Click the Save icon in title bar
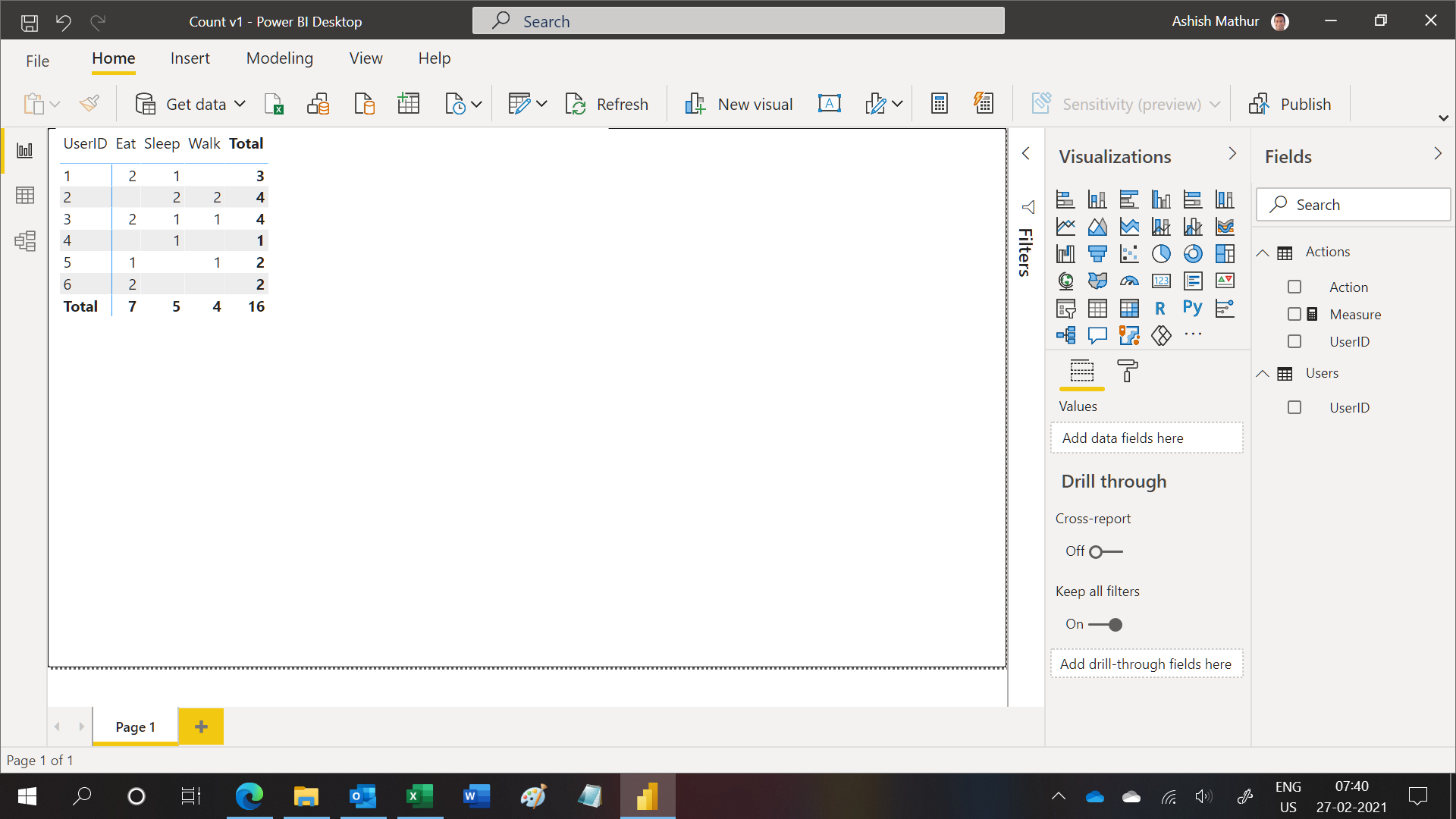This screenshot has height=819, width=1456. point(30,22)
